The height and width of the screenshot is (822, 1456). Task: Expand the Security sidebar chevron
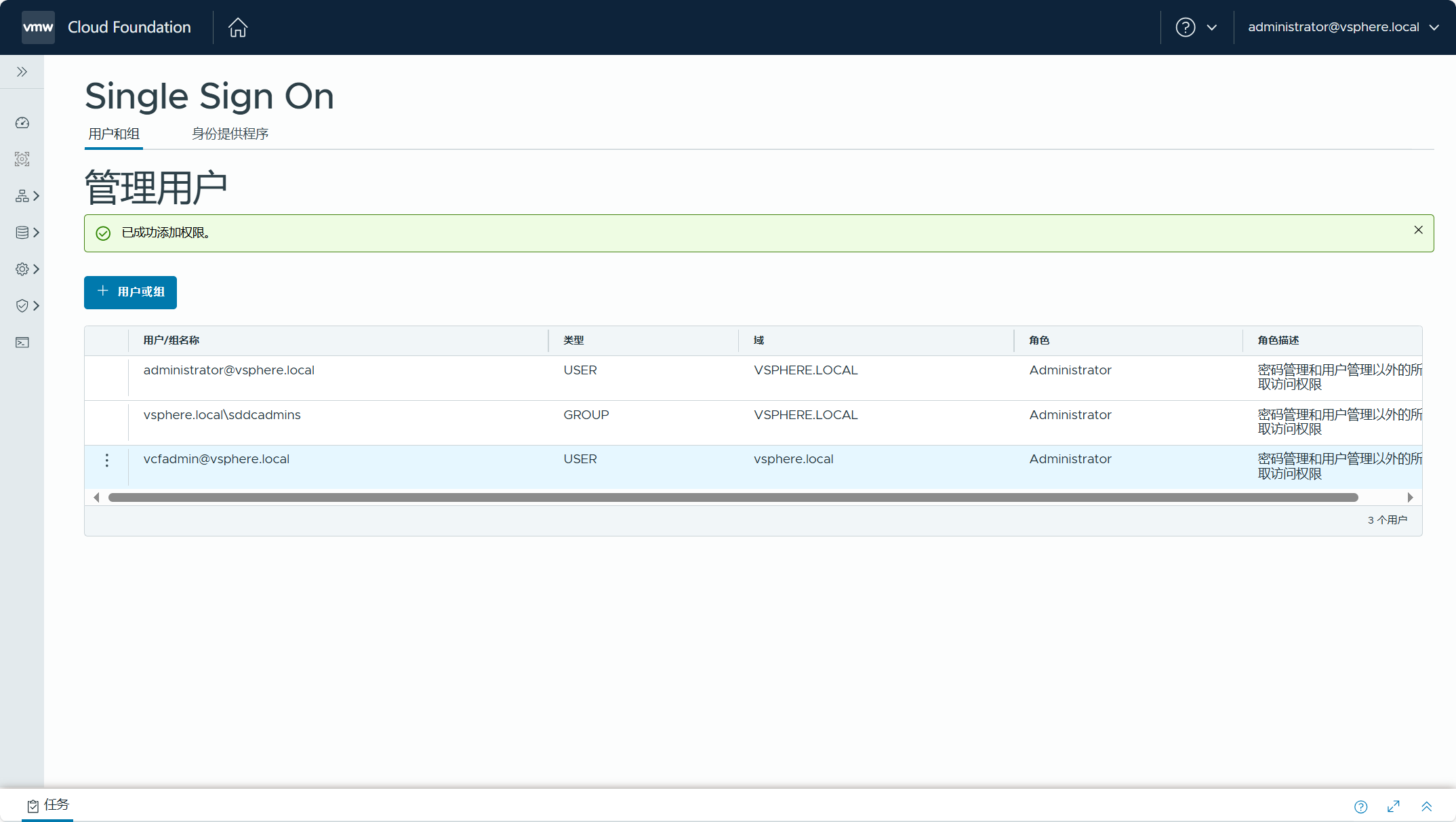tap(37, 306)
